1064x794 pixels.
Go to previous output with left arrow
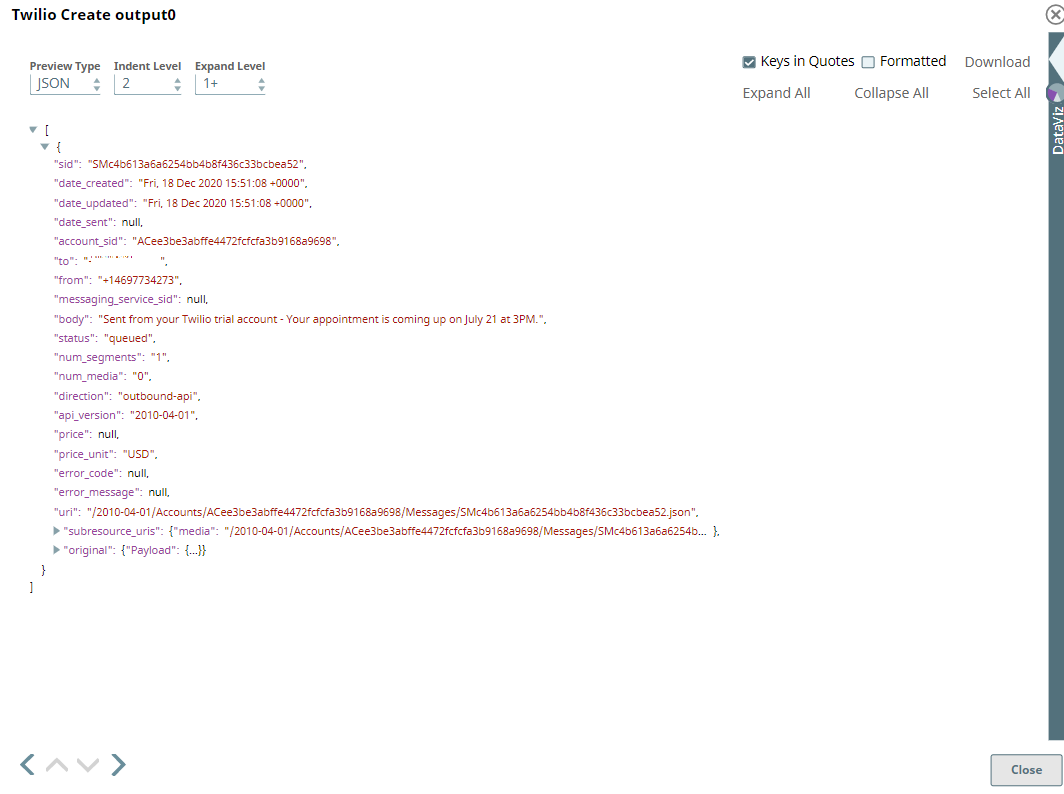(x=27, y=764)
